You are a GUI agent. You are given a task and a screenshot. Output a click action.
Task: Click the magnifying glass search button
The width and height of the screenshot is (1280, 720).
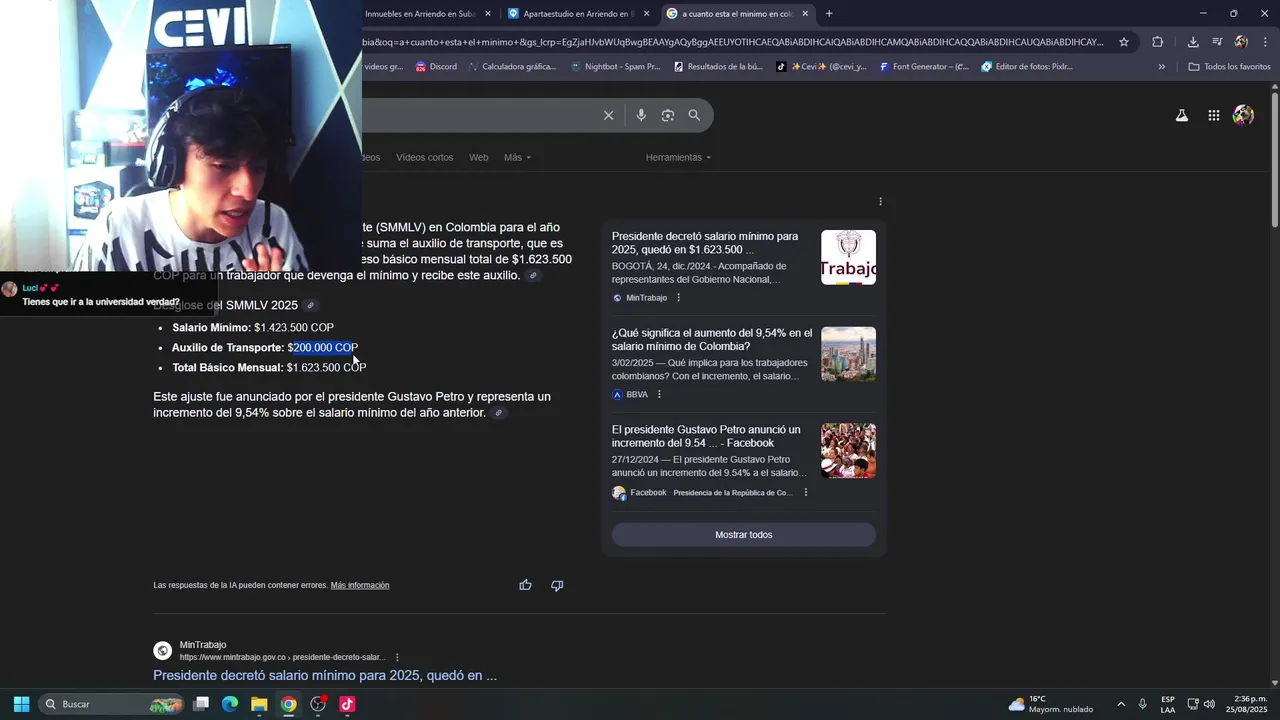(694, 115)
